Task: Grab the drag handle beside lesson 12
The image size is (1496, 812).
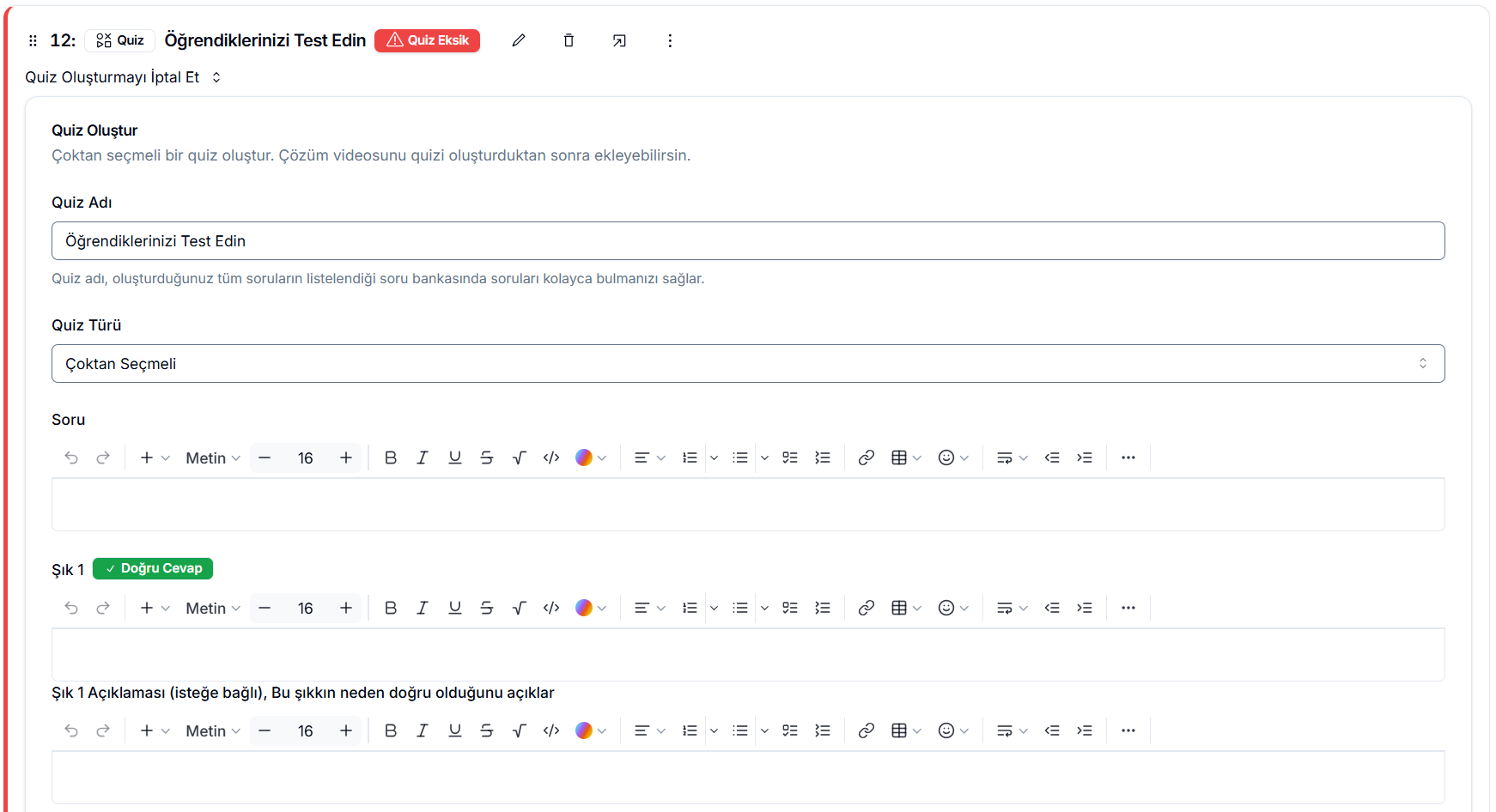Action: (x=33, y=40)
